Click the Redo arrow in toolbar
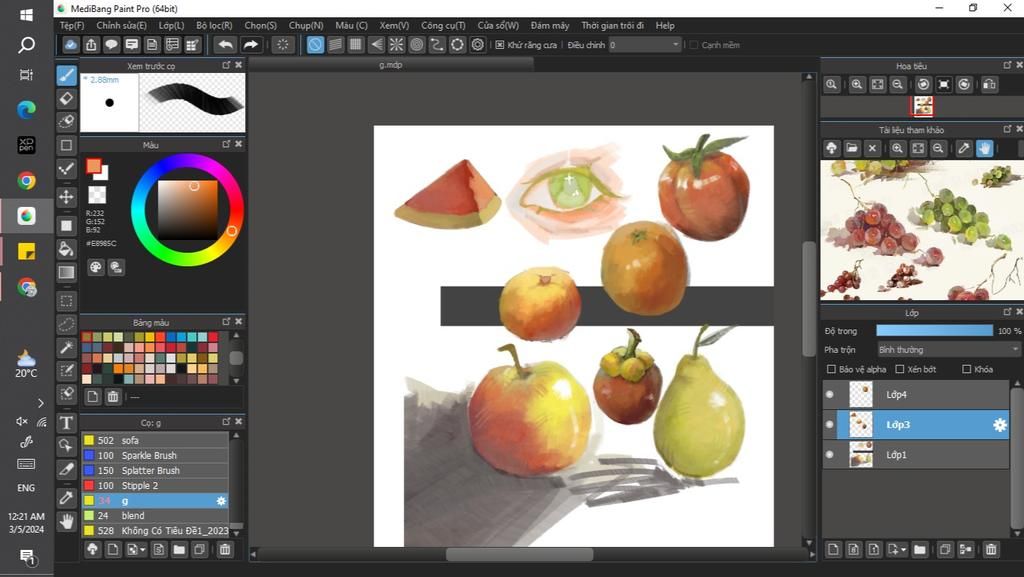Viewport: 1024px width, 577px height. click(x=250, y=44)
